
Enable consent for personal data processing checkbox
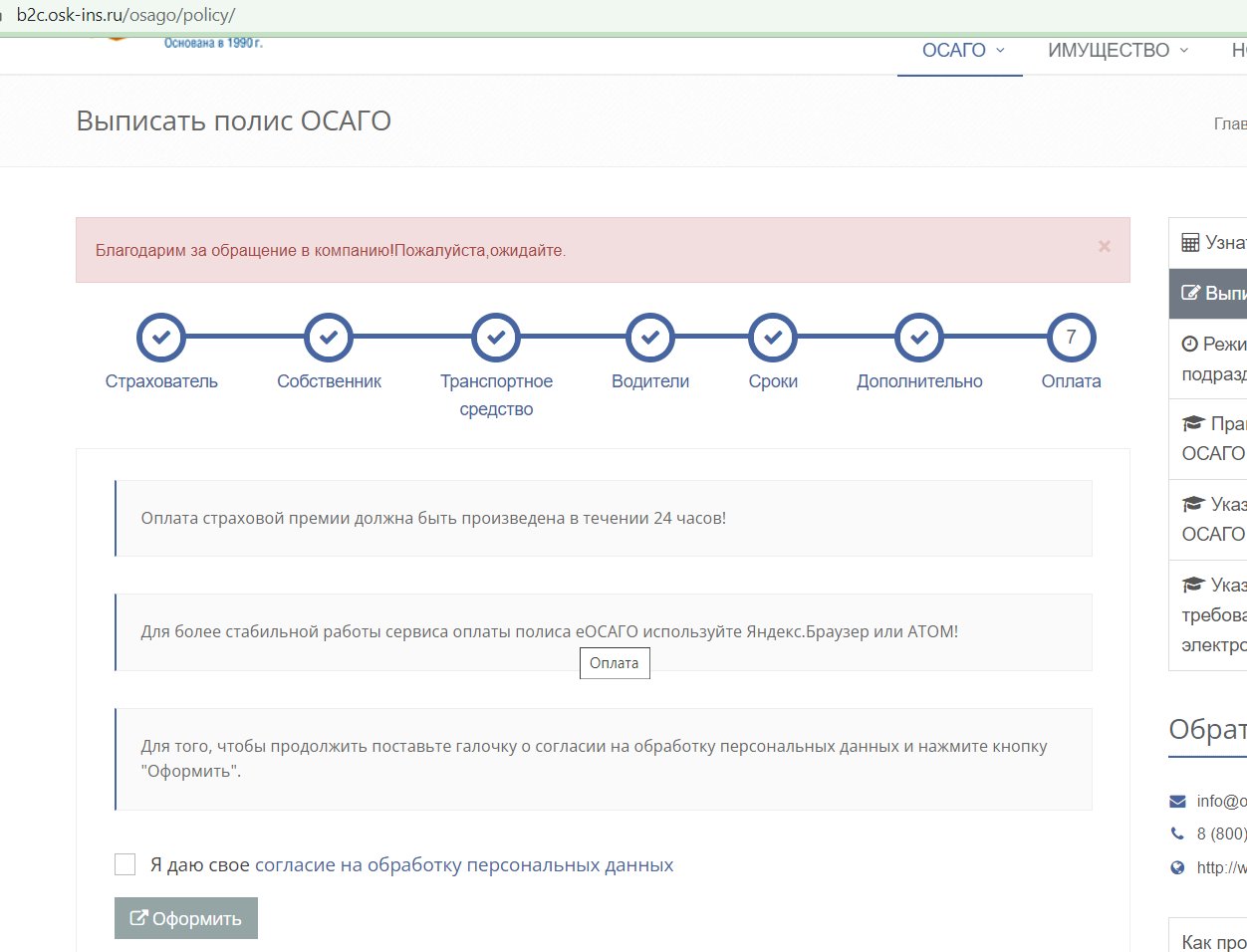125,864
